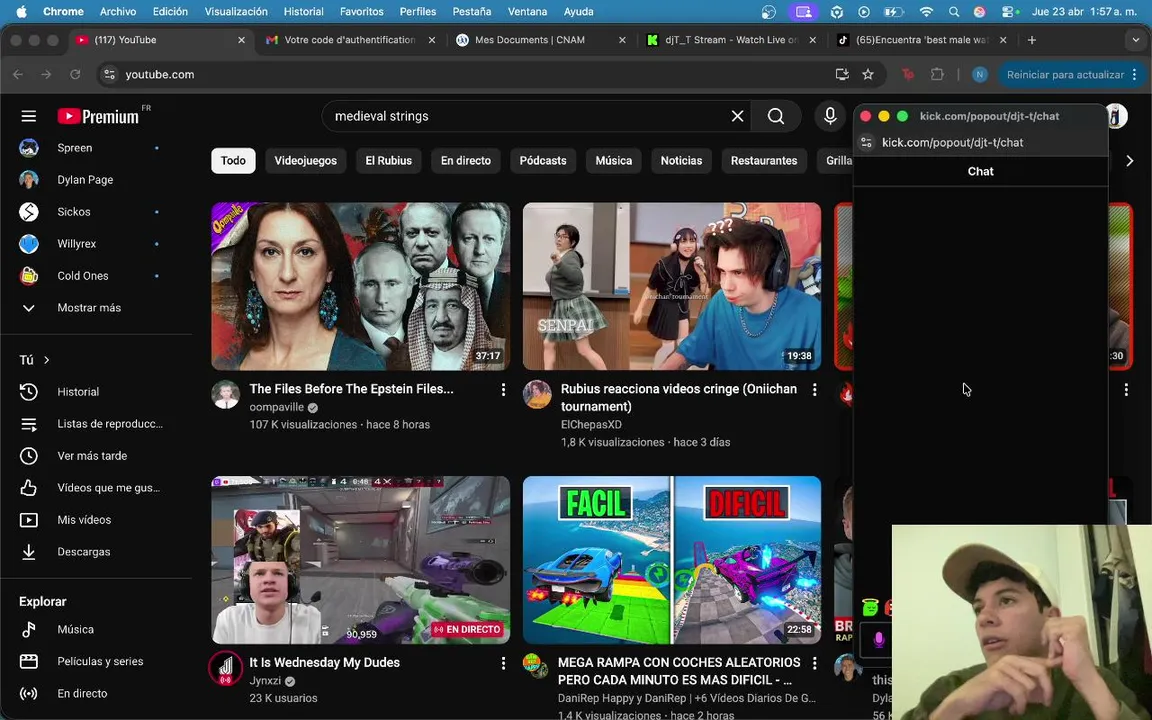The image size is (1152, 720).
Task: Show next filter chips with right arrow
Action: (x=1130, y=160)
